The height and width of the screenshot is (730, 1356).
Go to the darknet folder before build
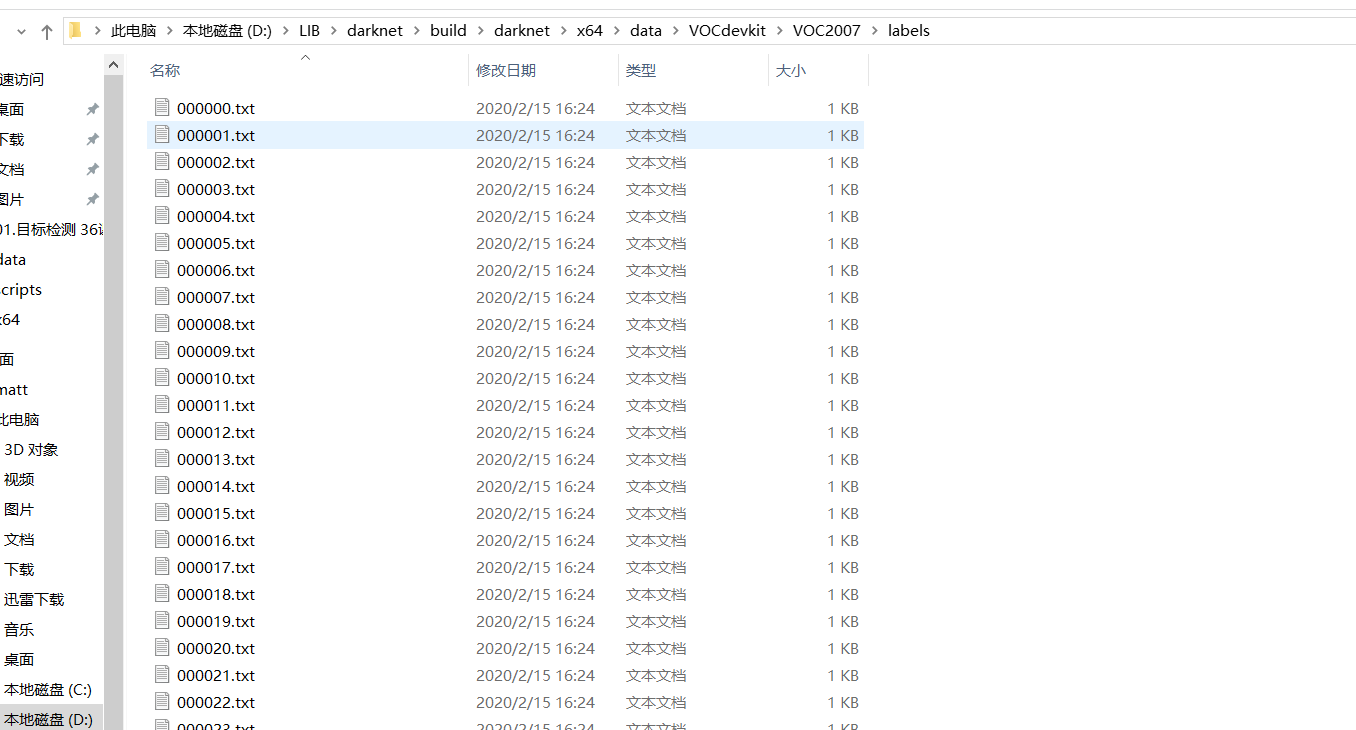click(375, 31)
